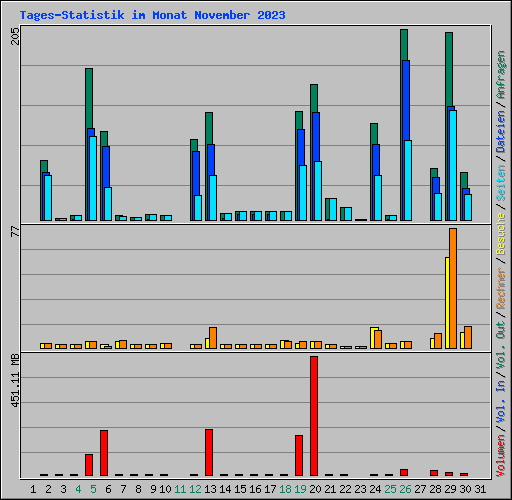Click the orange Rechner bar for day 29

(x=453, y=288)
